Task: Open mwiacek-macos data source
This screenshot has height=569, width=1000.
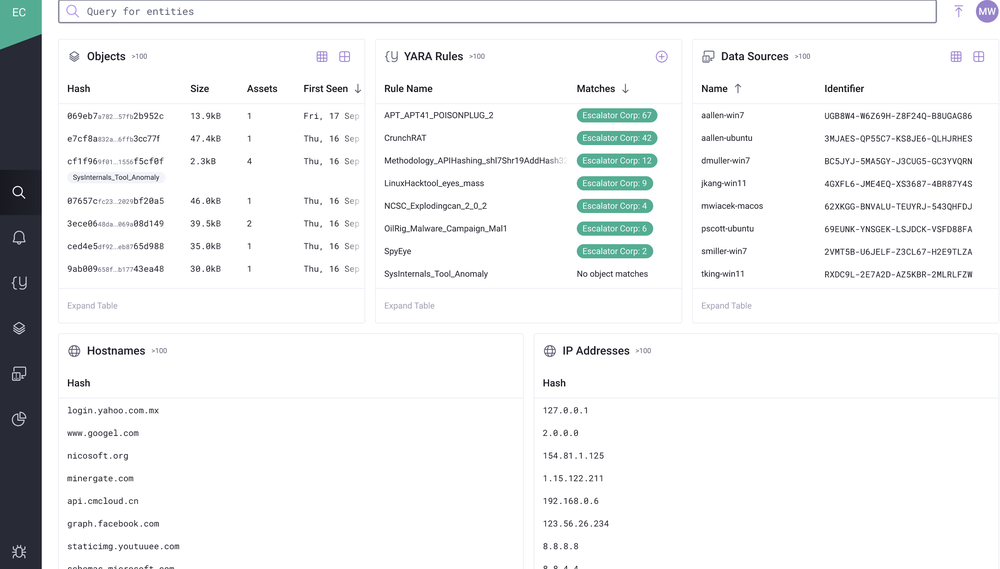Action: [732, 206]
